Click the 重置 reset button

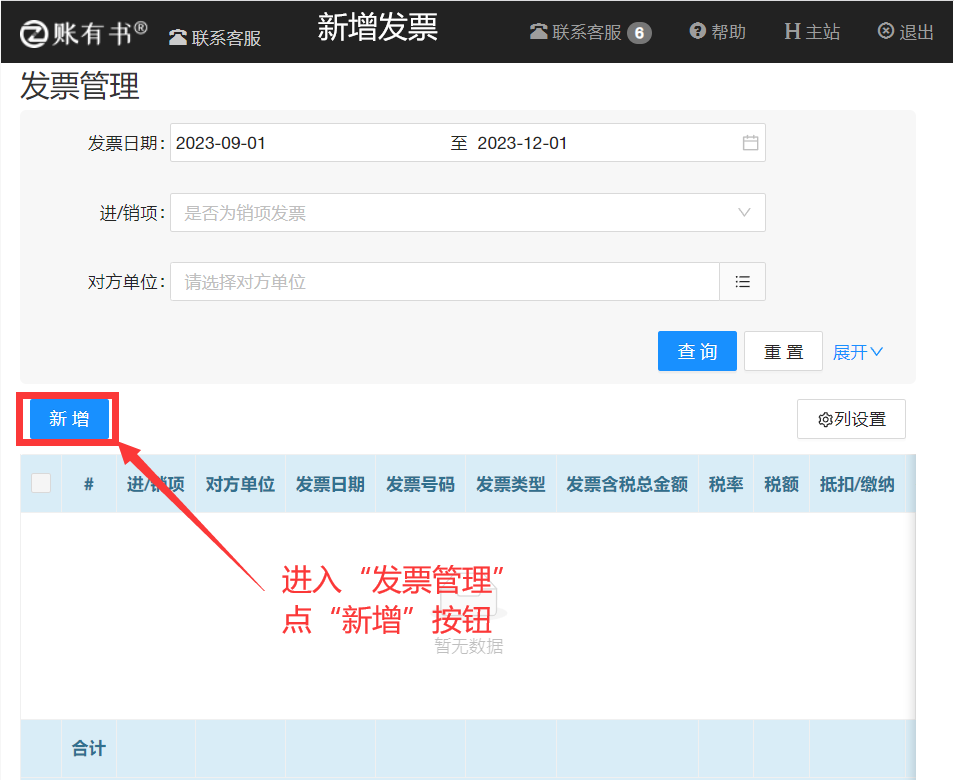783,352
